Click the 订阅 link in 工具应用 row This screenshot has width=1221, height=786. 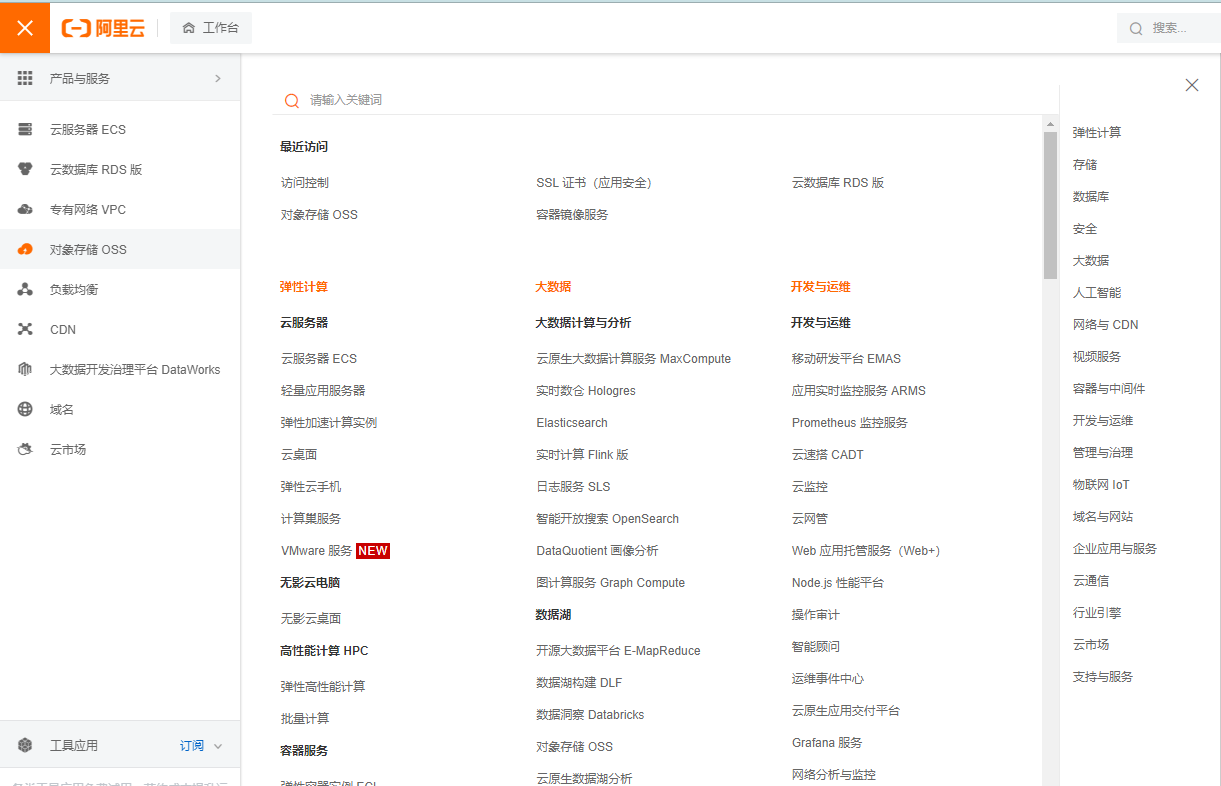click(x=192, y=745)
